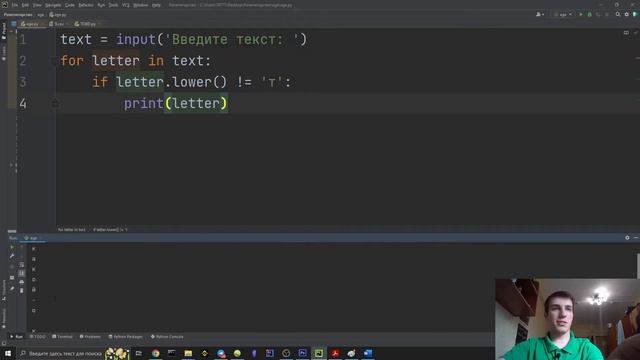Toggle the Project sidebar panel
Screen dimensions: 640x360
[x=4, y=31]
